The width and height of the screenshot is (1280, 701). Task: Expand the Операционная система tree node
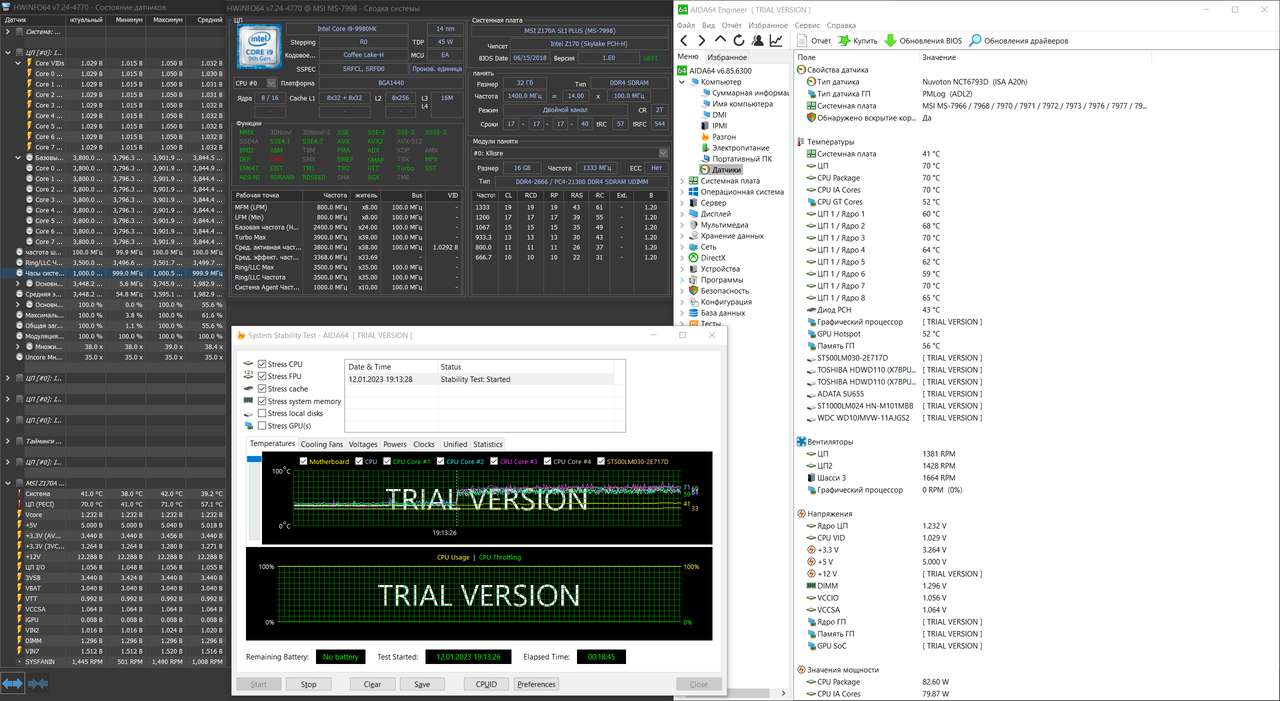(x=682, y=192)
